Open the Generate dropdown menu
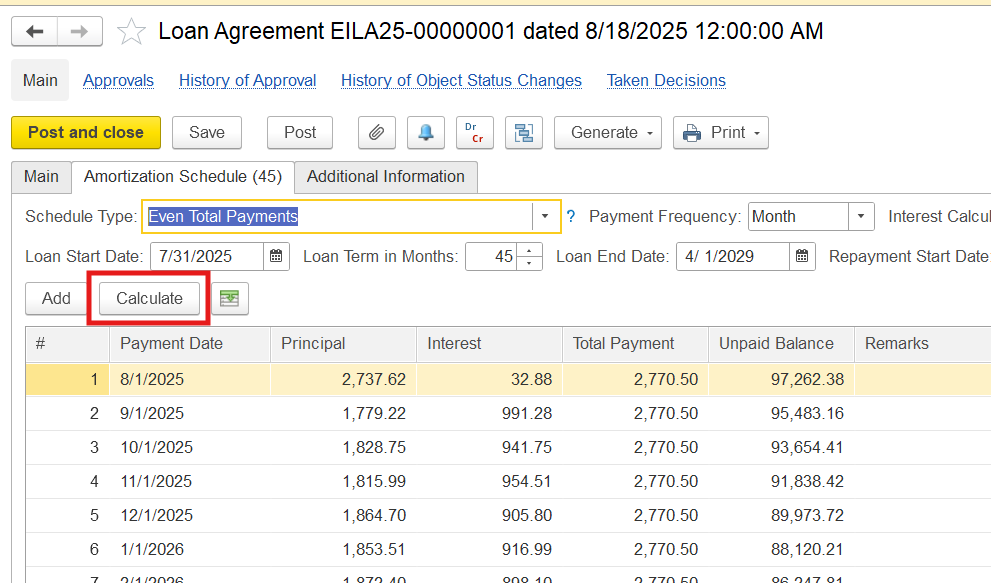Image resolution: width=991 pixels, height=583 pixels. 609,132
